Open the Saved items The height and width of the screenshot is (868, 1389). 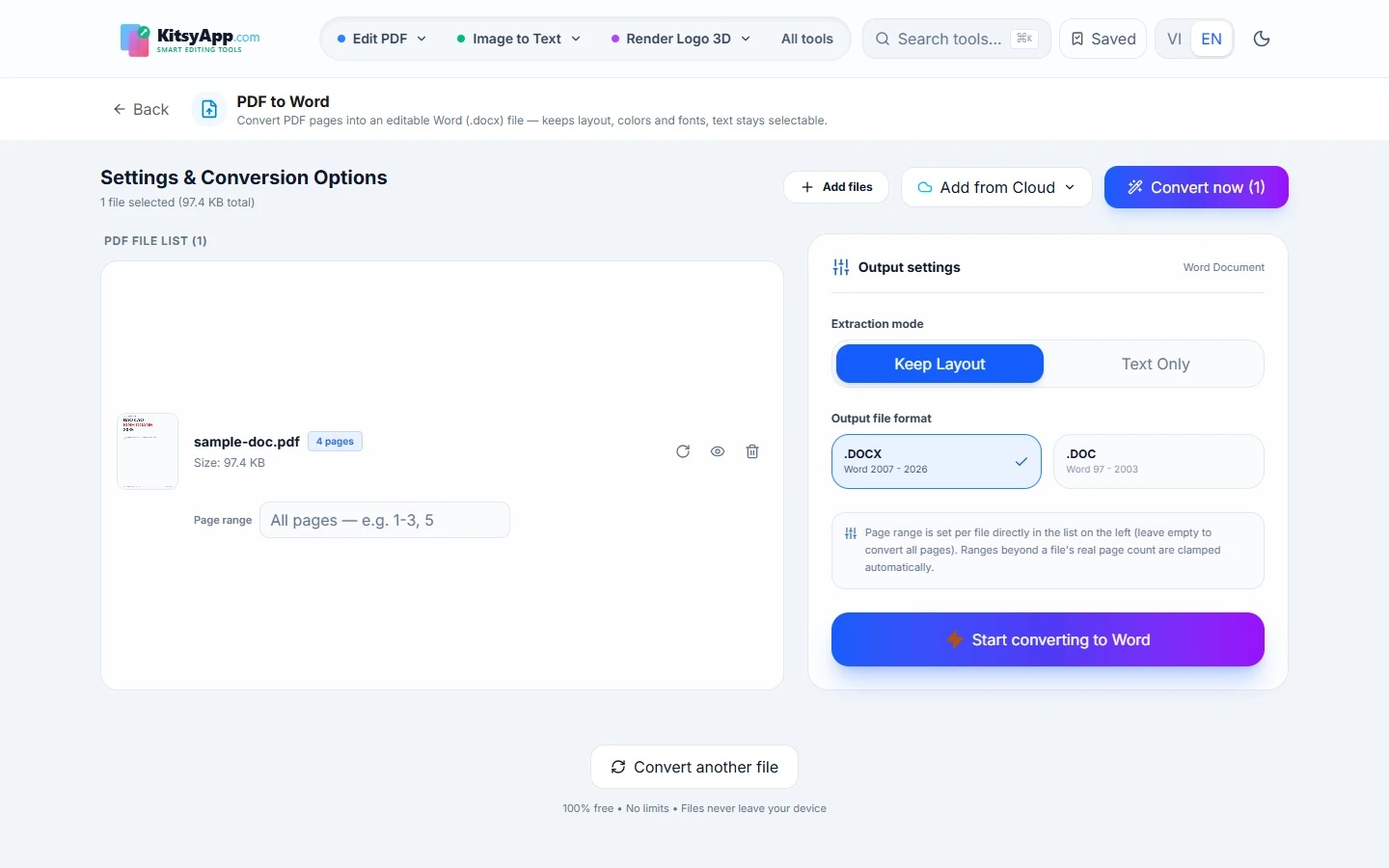pos(1103,39)
